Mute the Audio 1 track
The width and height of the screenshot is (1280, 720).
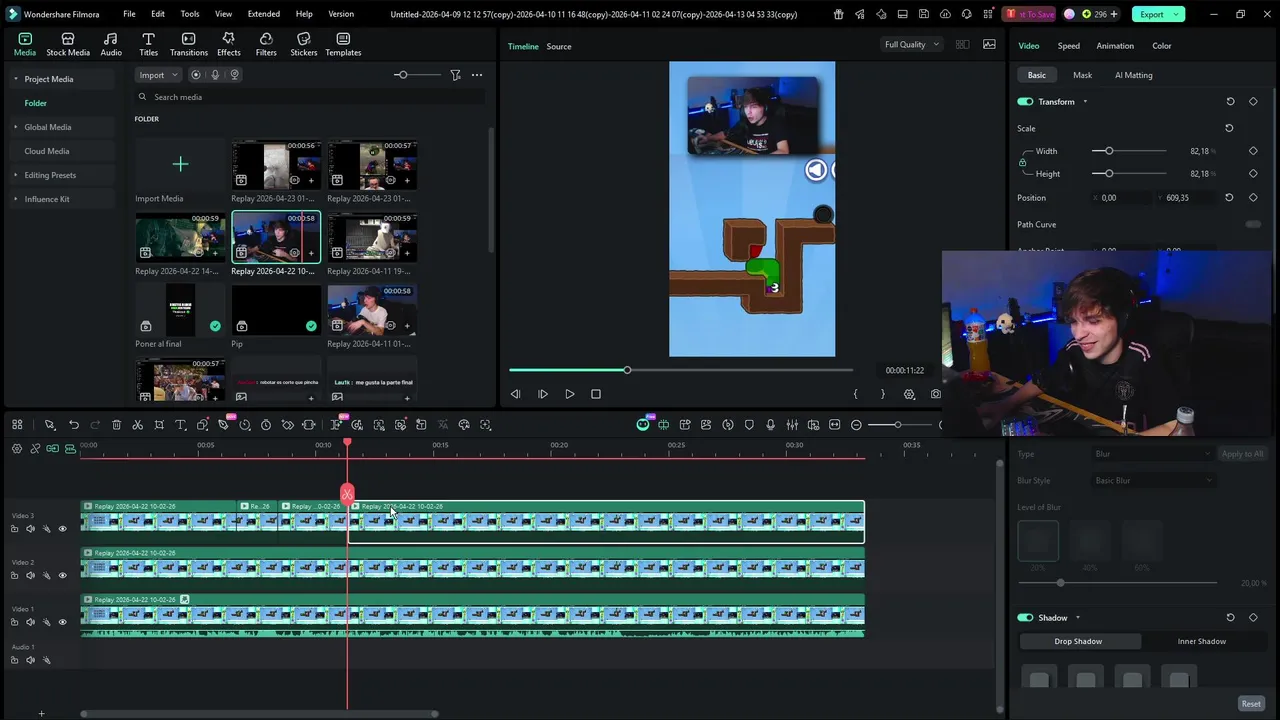pos(30,660)
